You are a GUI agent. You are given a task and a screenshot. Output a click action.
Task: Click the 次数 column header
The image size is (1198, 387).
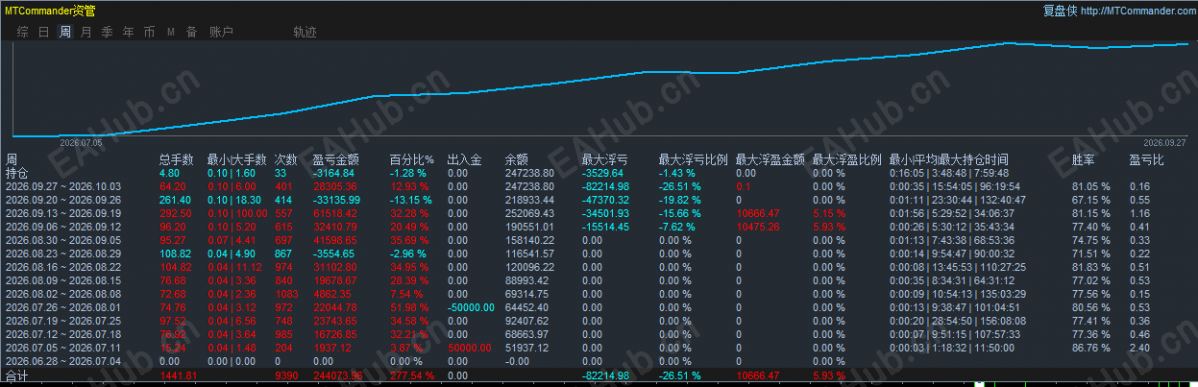pos(285,160)
